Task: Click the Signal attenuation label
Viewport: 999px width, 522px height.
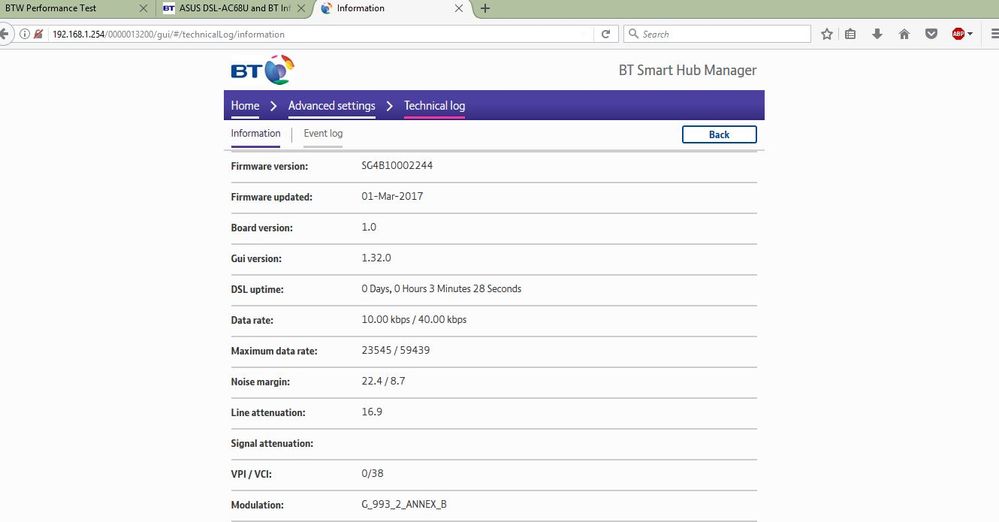Action: (271, 444)
